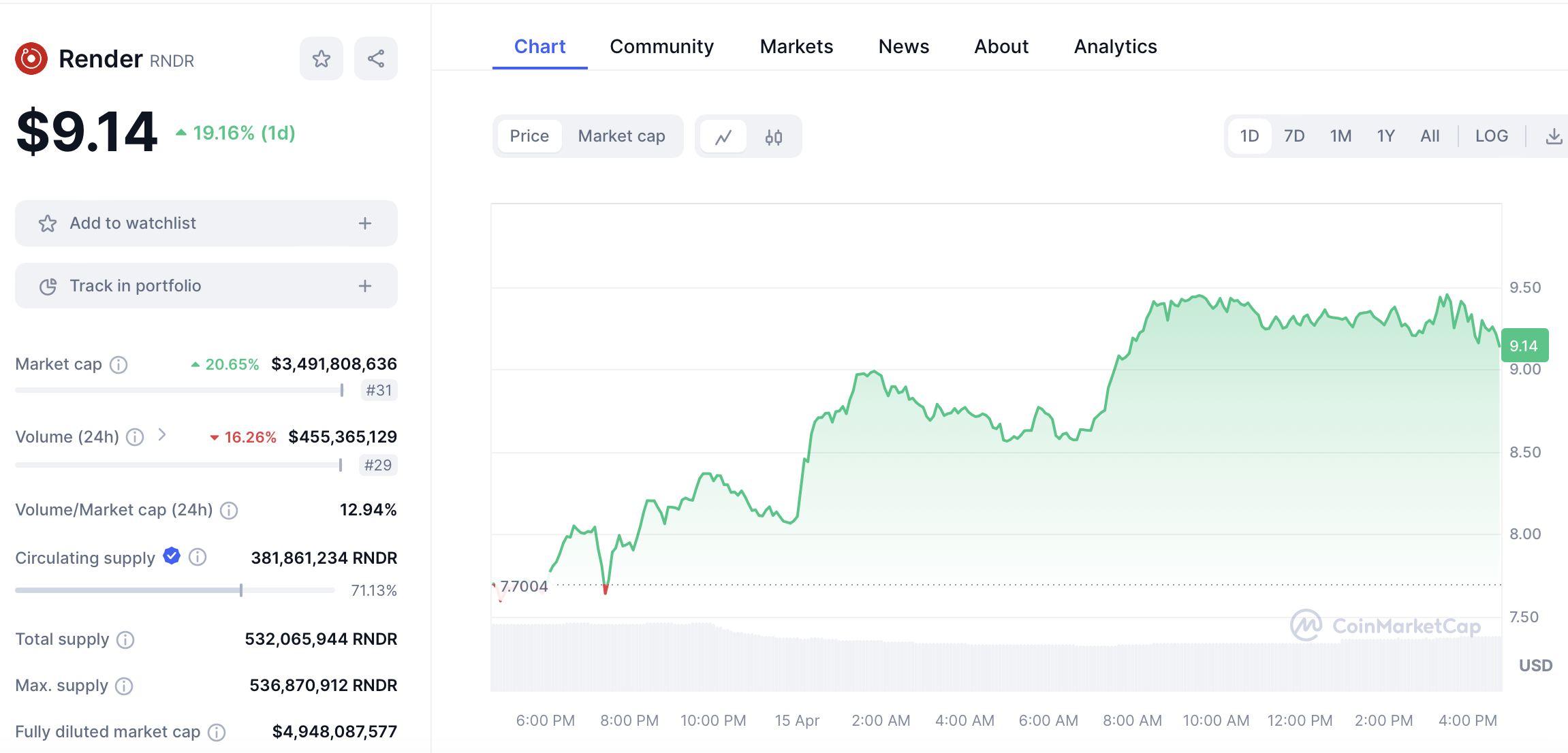1568x753 pixels.
Task: Switch to candlestick chart icon
Action: (774, 137)
